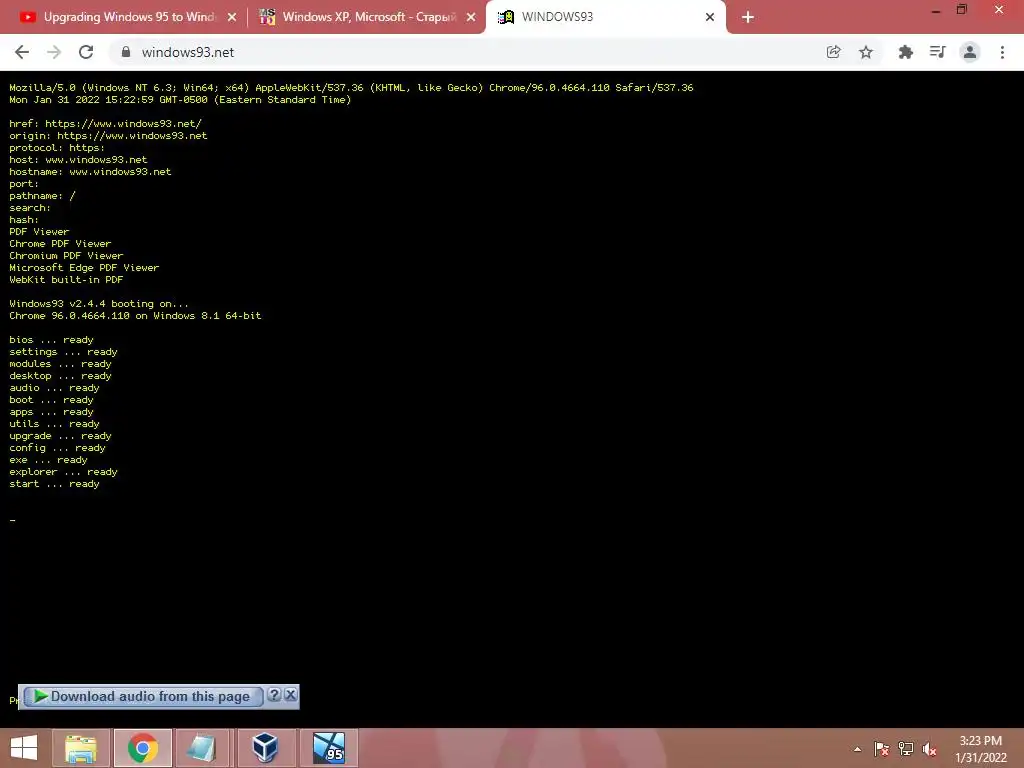Screen dimensions: 1024x768
Task: Select the WINDOWS93 tab
Action: (x=605, y=17)
